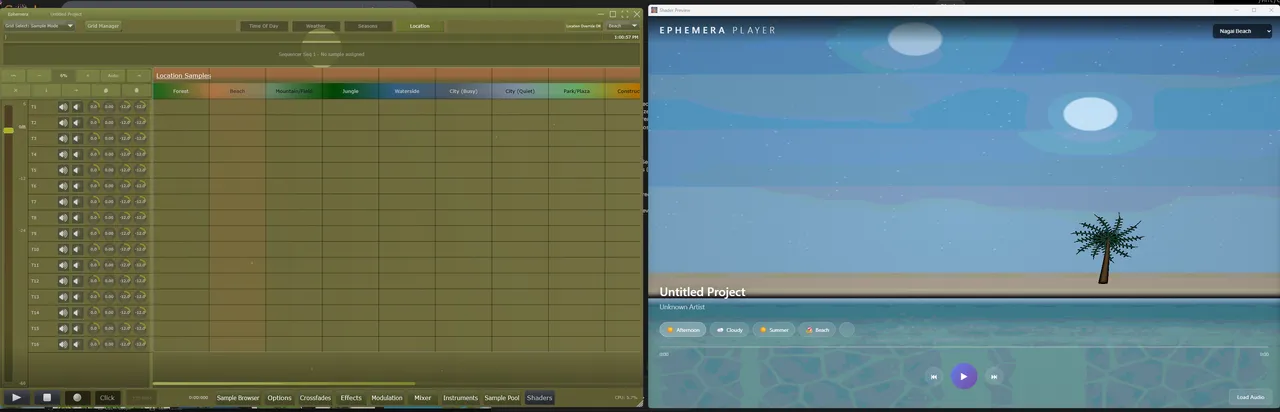Switch to the Seasons tab
1280x412 pixels.
(x=368, y=26)
